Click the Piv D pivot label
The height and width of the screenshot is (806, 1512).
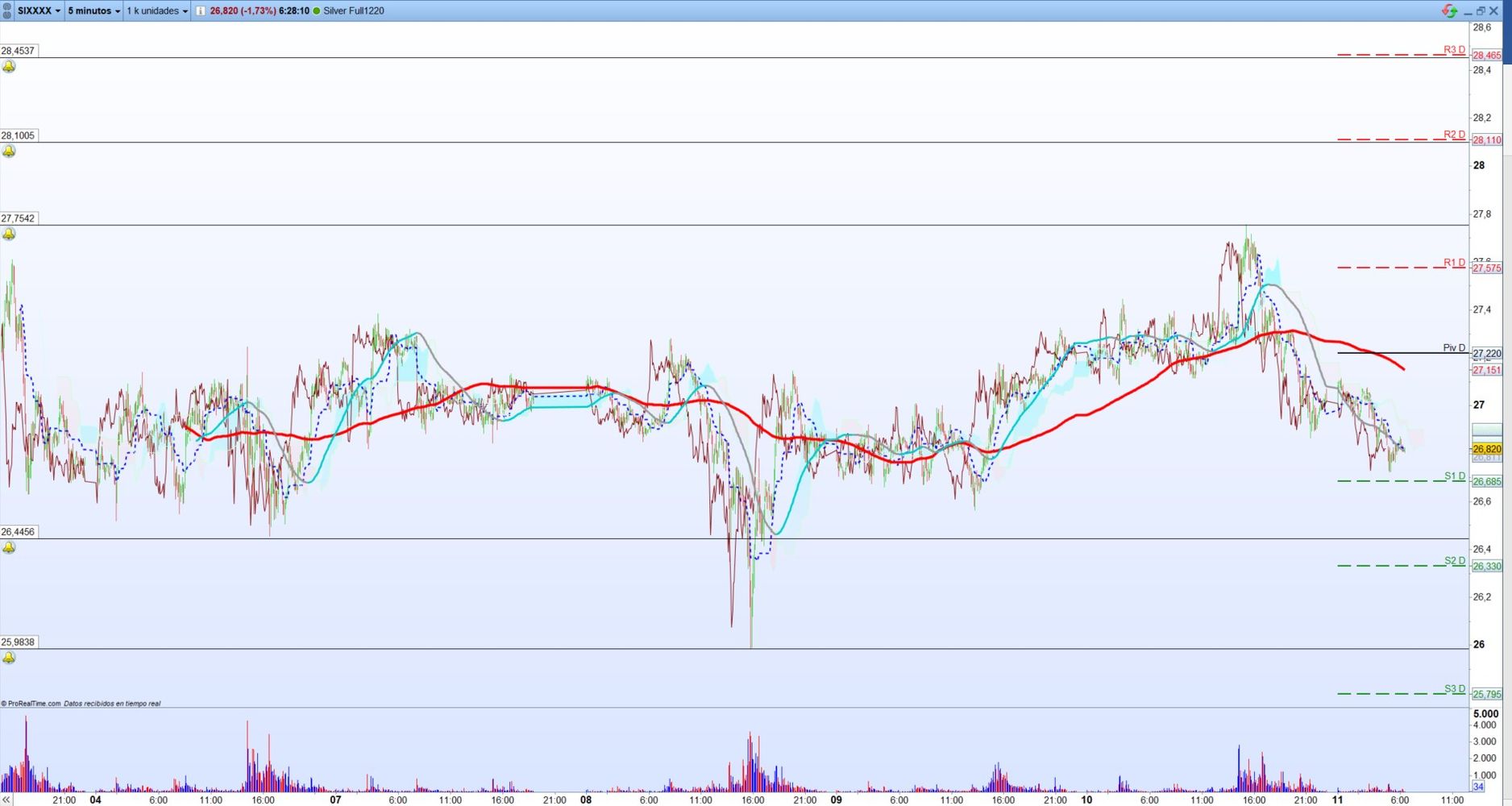(1454, 348)
